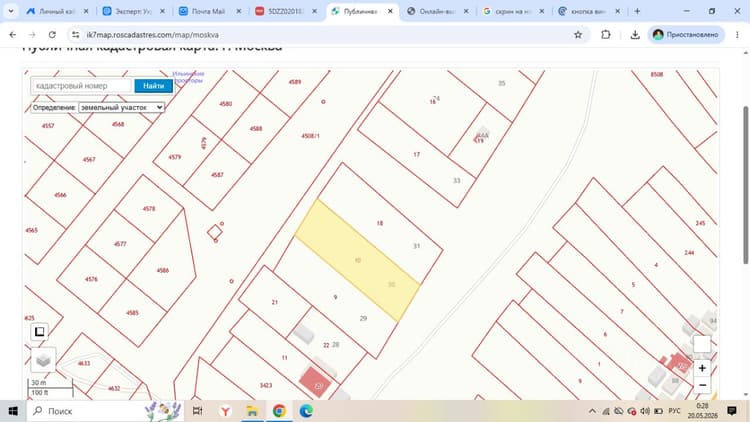Open Microsoft Edge from taskbar
750x422 pixels.
pyautogui.click(x=306, y=411)
